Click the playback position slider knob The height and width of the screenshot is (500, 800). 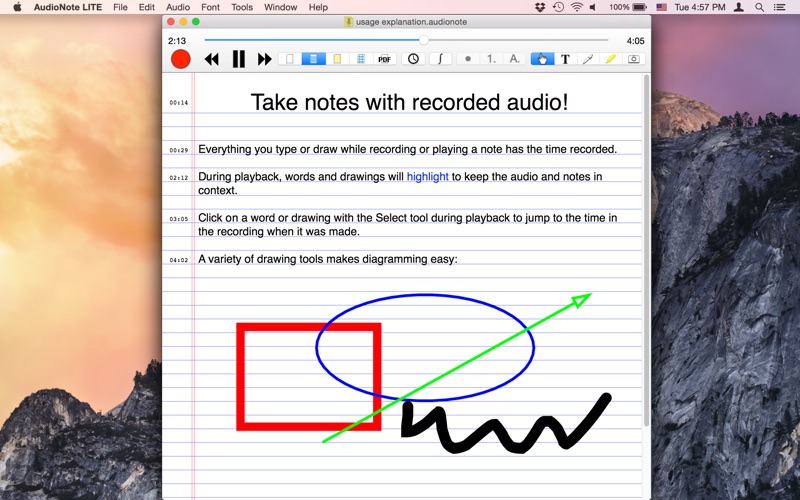pos(424,40)
